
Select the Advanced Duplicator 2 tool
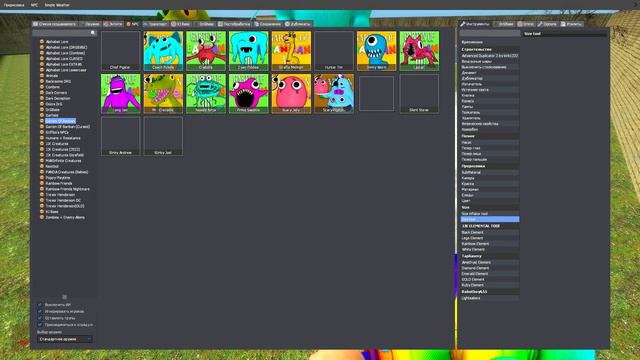[x=490, y=56]
